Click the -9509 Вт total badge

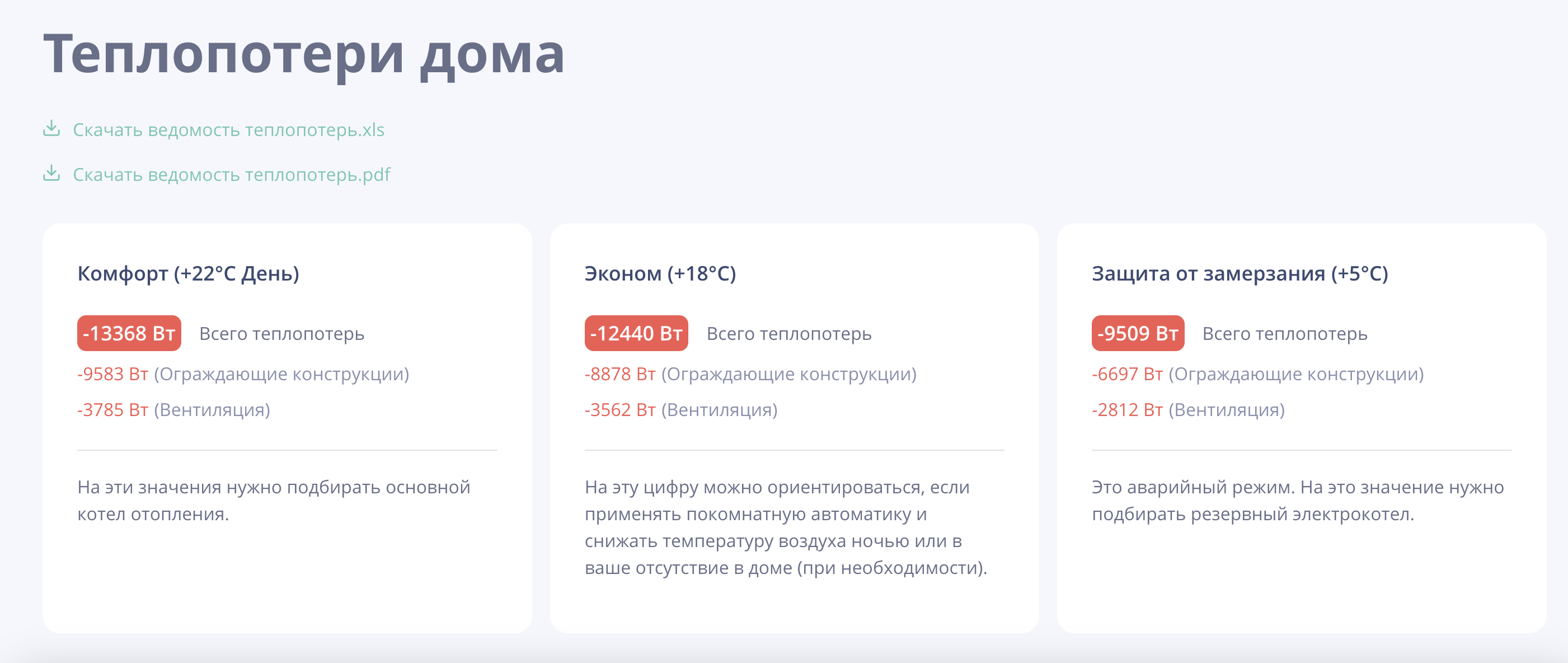tap(1138, 333)
